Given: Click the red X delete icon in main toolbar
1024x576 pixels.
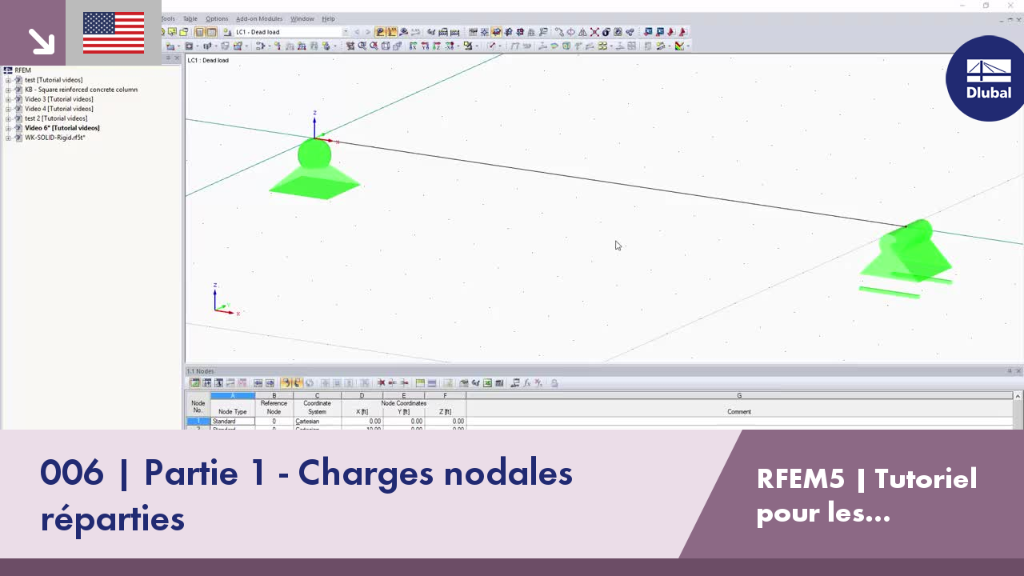Looking at the screenshot, I should coord(594,31).
